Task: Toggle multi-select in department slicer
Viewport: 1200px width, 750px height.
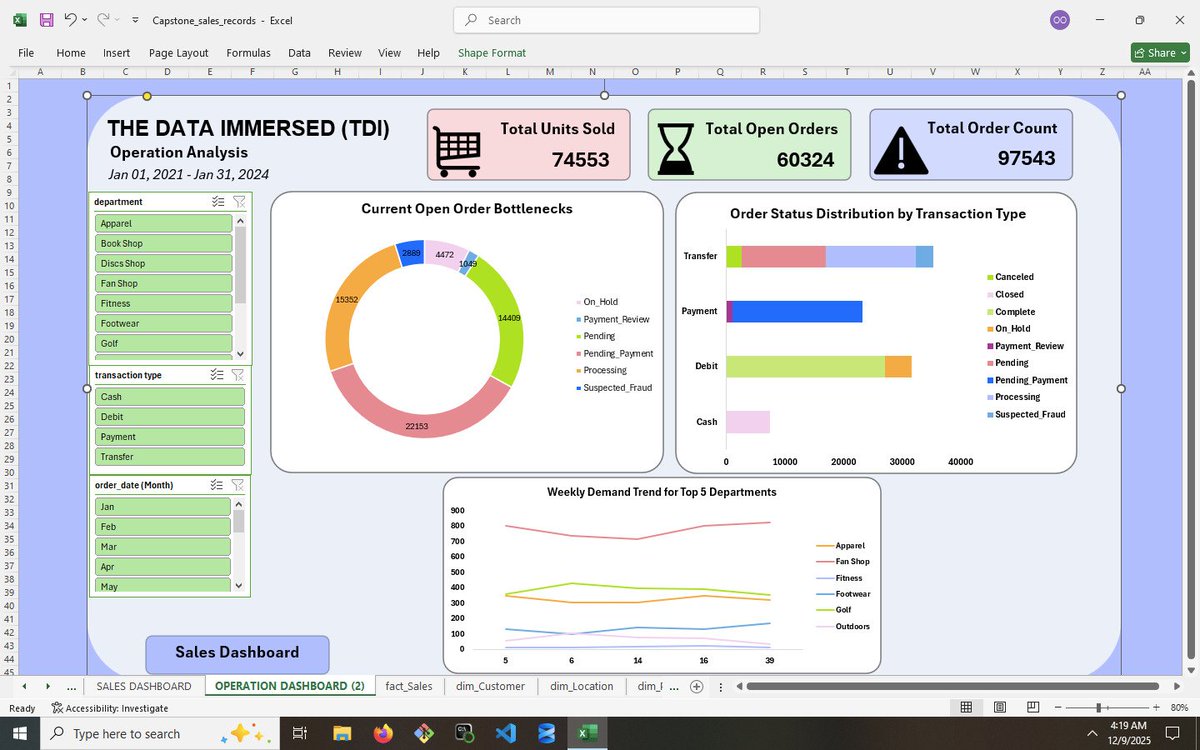Action: [218, 201]
